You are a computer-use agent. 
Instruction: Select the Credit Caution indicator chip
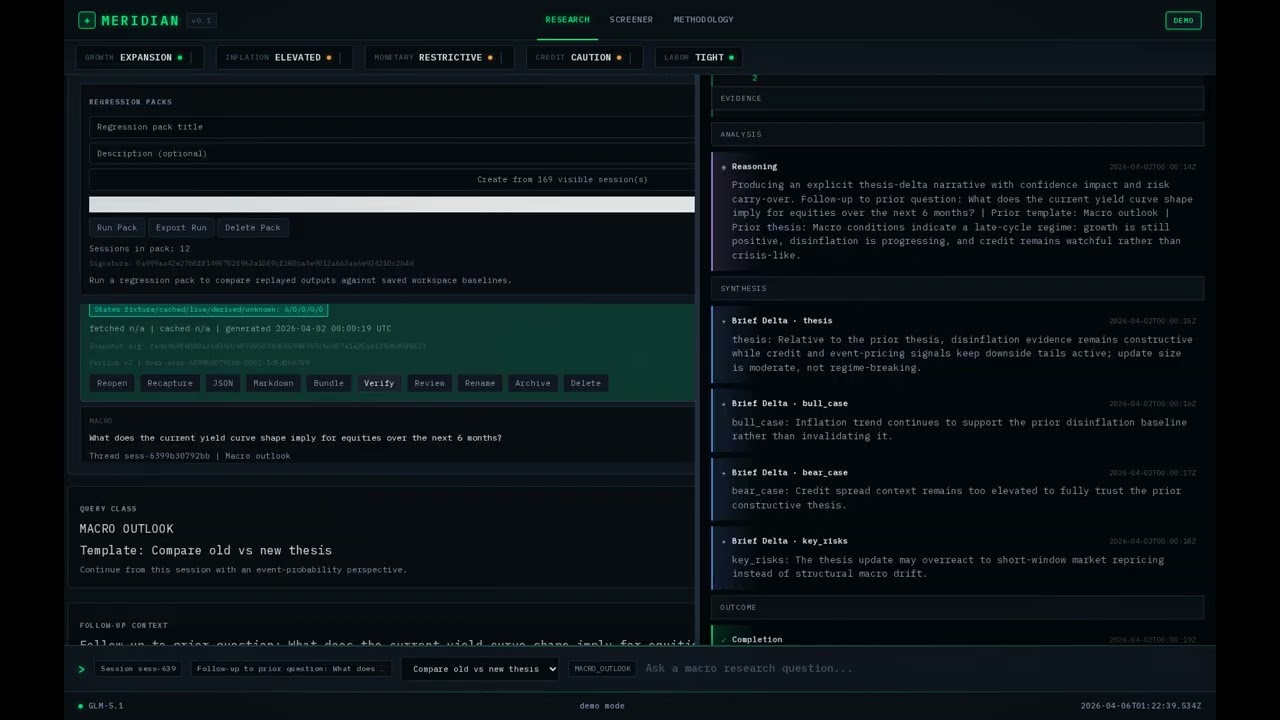click(x=584, y=58)
